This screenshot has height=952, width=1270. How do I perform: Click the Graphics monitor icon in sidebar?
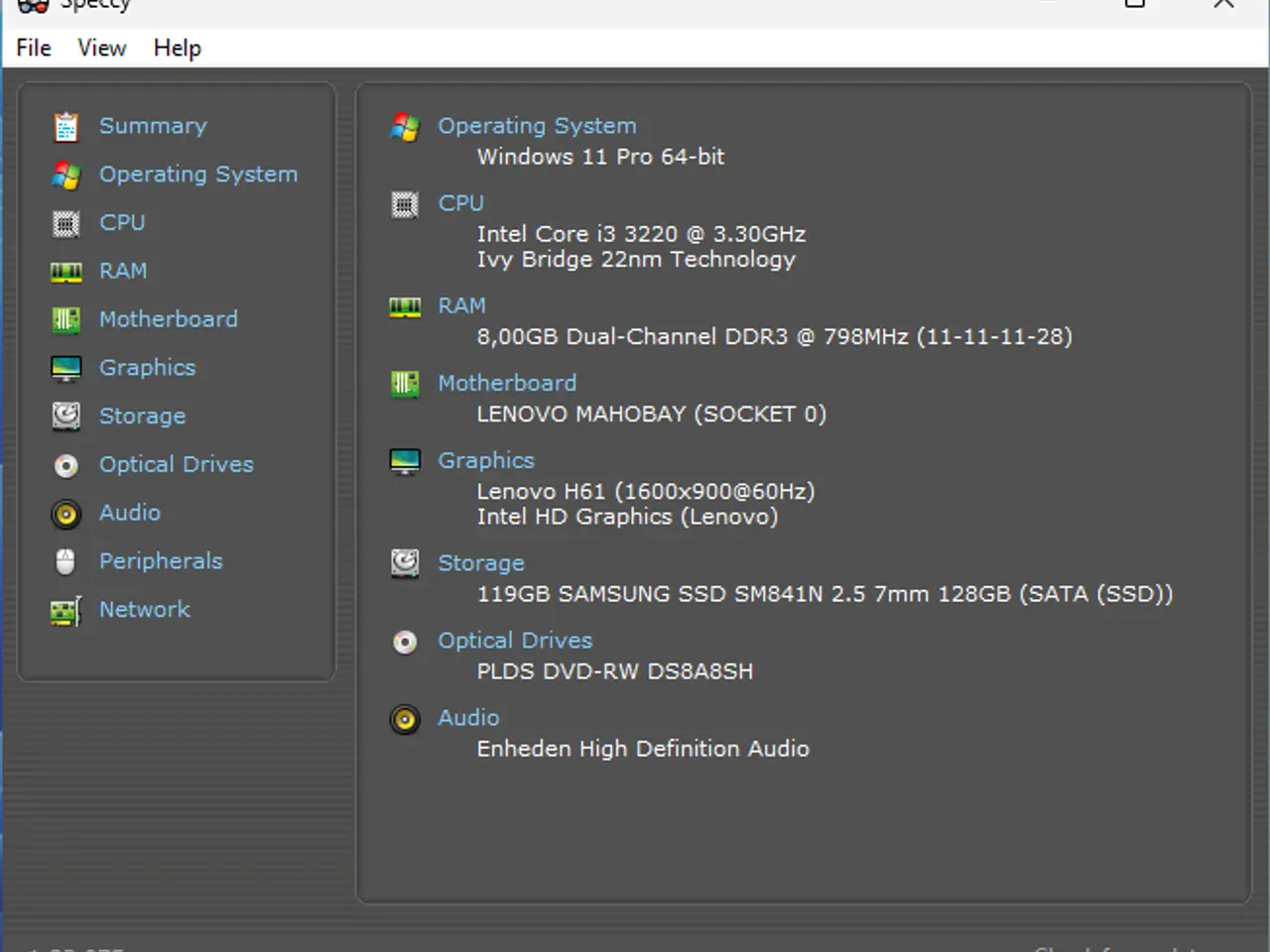[66, 369]
